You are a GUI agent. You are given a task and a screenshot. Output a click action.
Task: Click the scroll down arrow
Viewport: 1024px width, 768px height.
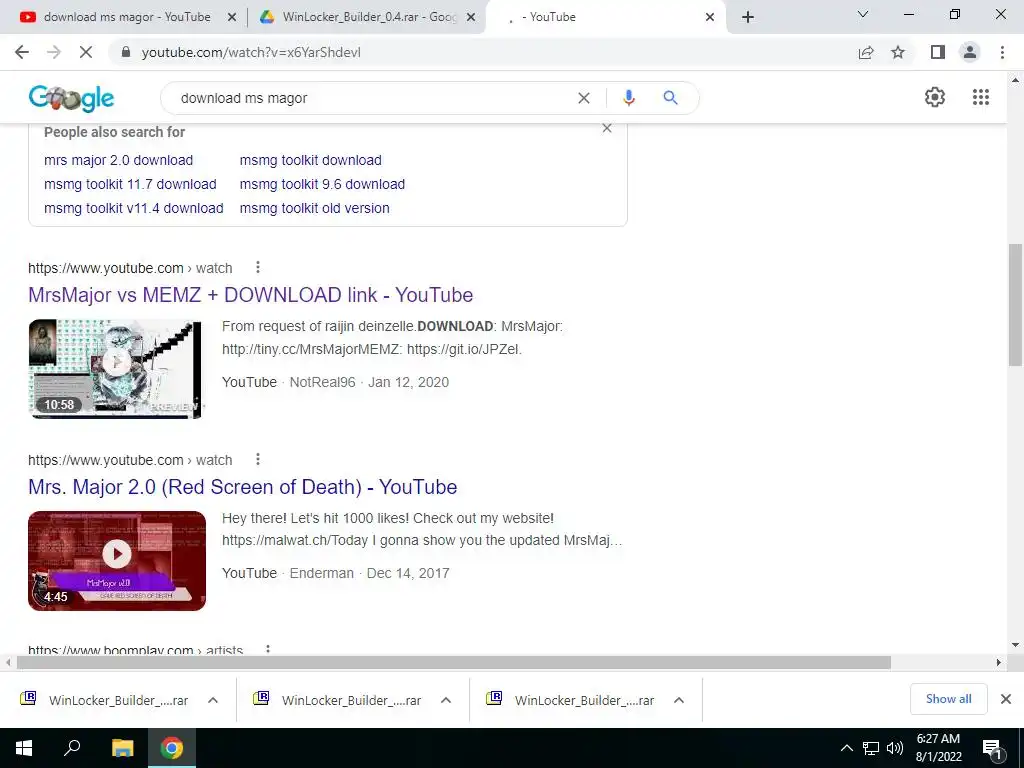[x=1015, y=645]
